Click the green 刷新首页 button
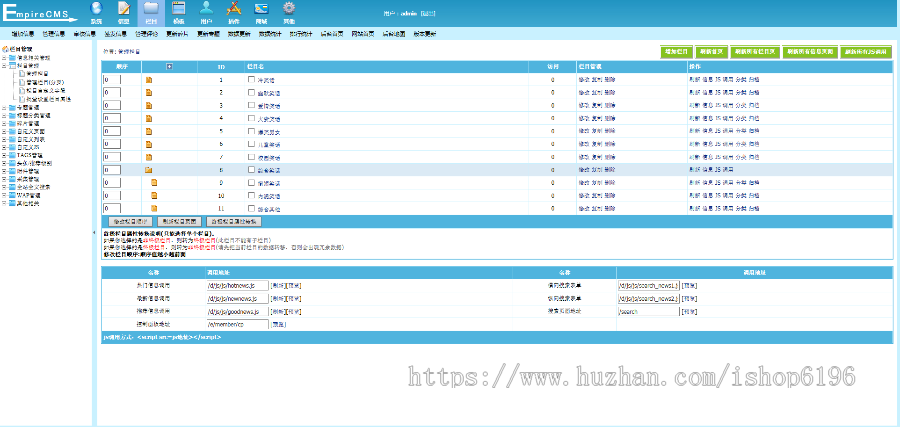Screen dimensions: 900x427 click(x=712, y=52)
